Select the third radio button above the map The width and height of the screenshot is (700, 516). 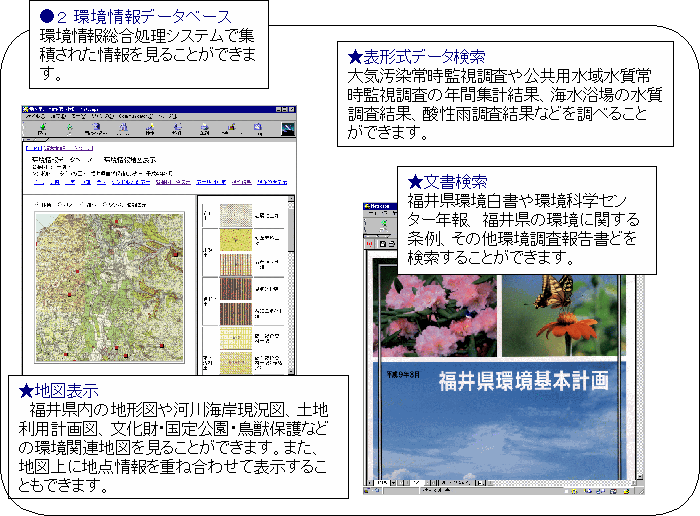(x=82, y=205)
